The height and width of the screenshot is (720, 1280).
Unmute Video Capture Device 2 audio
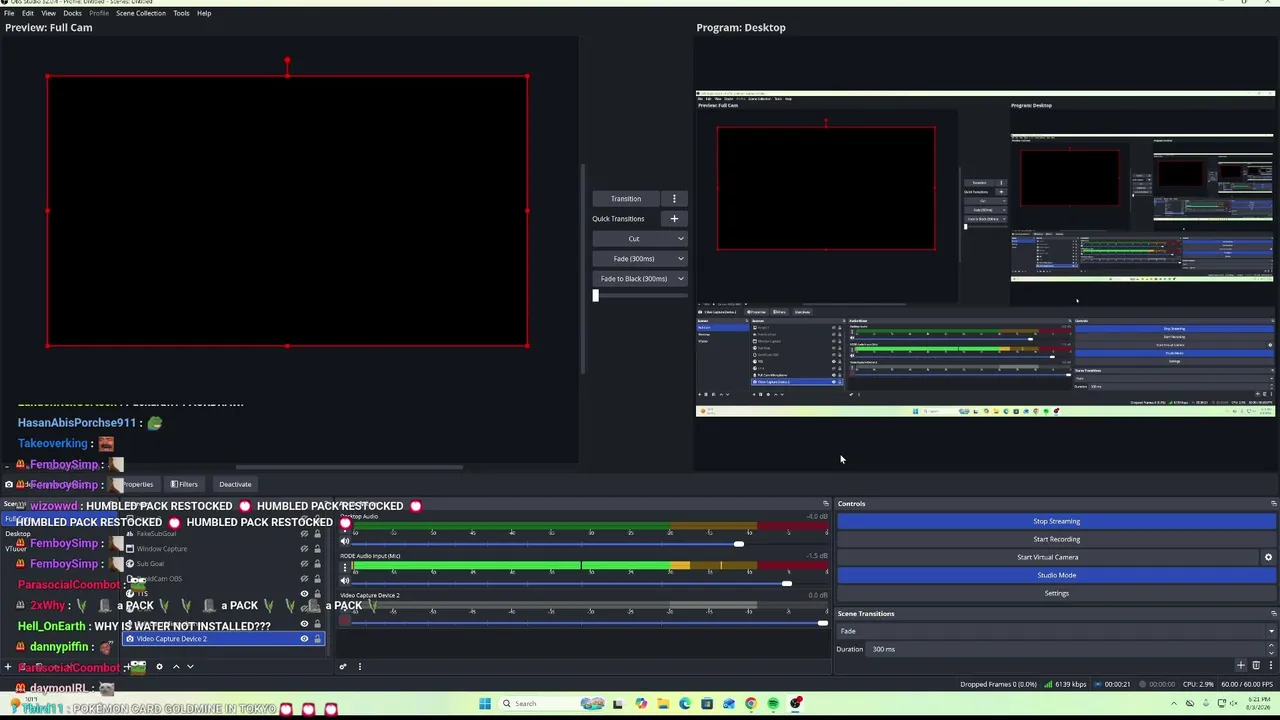345,620
